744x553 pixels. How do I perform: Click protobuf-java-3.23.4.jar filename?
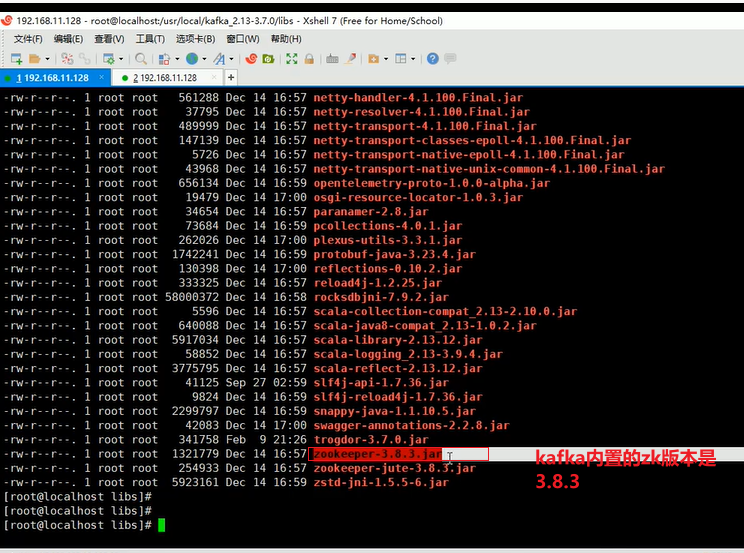394,254
